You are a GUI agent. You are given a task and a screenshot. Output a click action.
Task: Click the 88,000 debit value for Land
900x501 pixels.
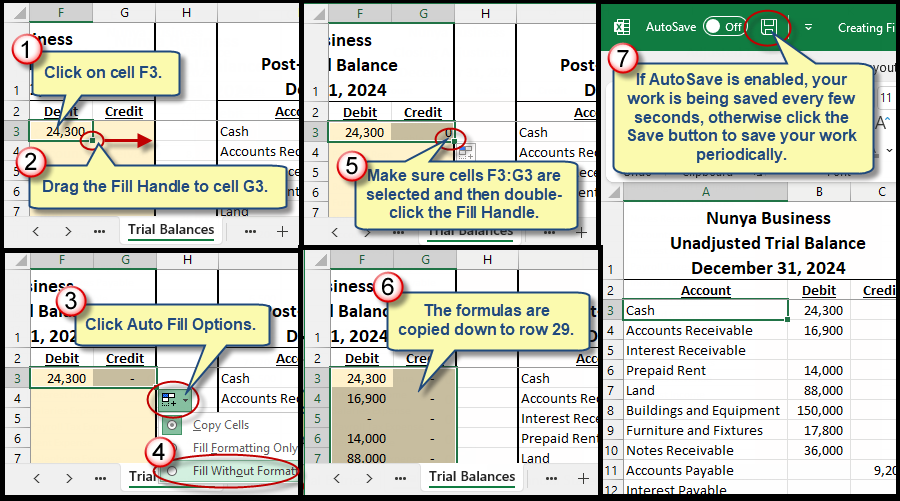pyautogui.click(x=819, y=391)
